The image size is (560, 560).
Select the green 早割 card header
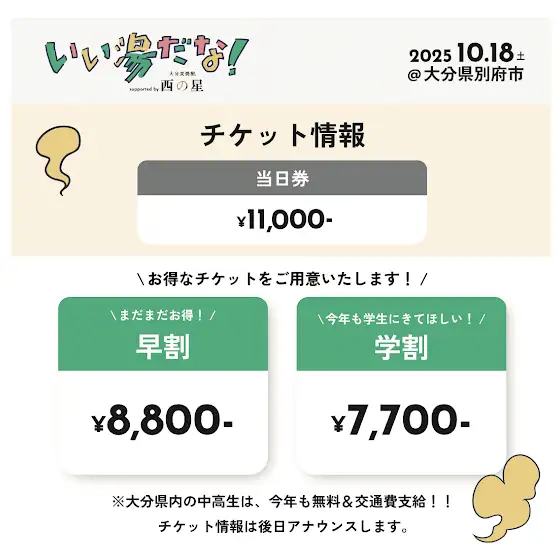click(x=163, y=334)
